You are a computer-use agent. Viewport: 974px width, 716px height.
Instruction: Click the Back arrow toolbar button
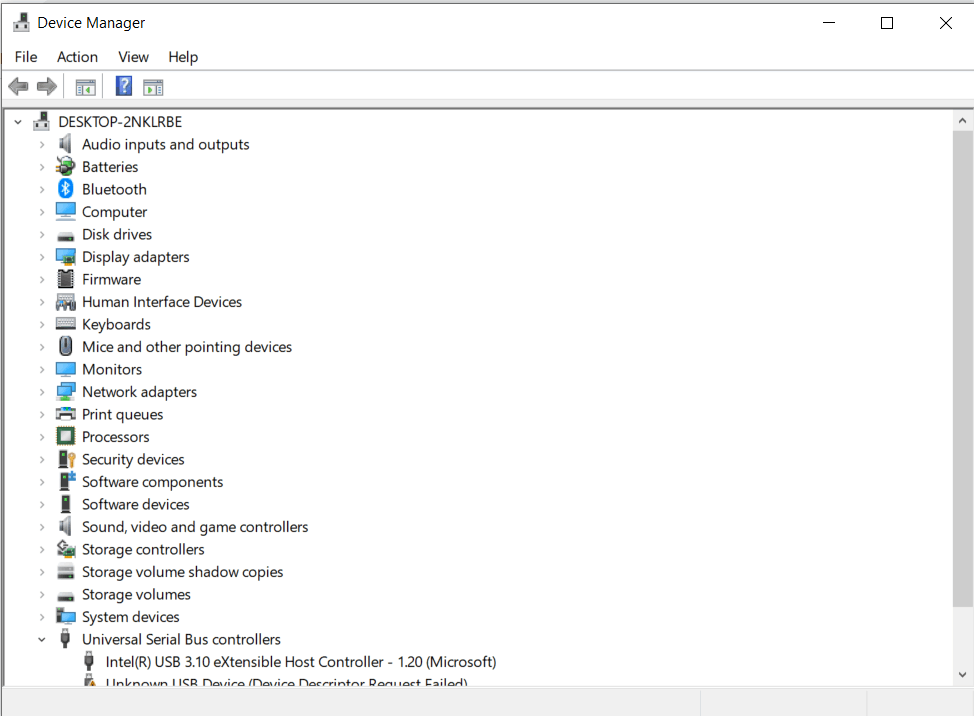(19, 86)
